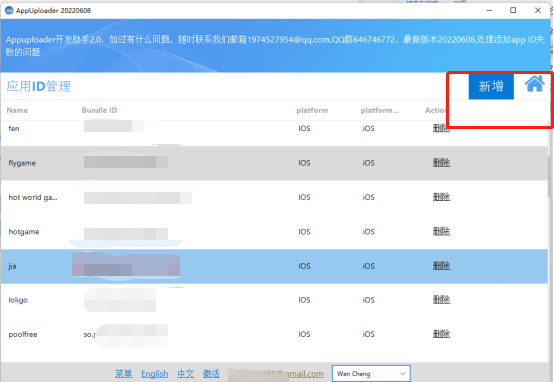Select the hot world ga... row name
Image resolution: width=554 pixels, height=382 pixels.
click(33, 198)
